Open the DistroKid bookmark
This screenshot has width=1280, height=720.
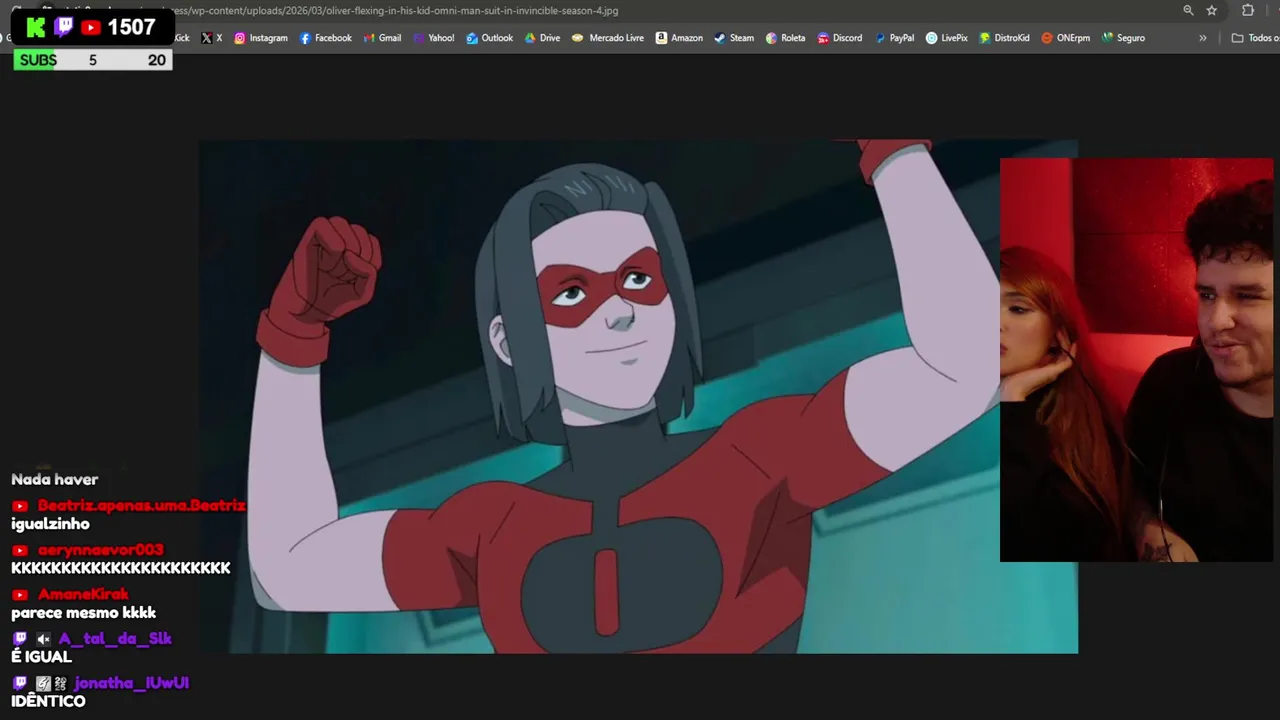1005,38
